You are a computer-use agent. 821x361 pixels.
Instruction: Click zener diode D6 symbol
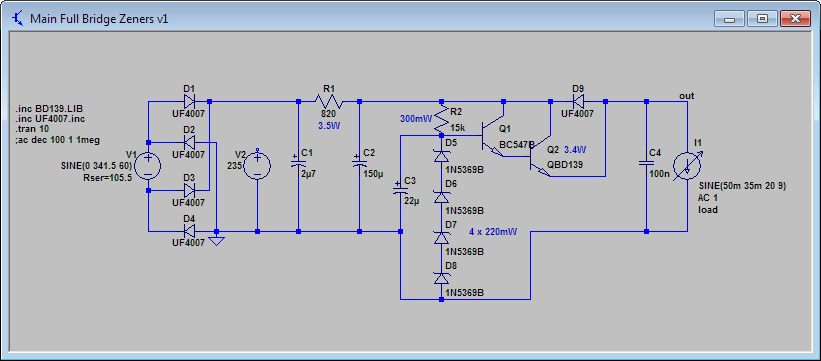[441, 196]
